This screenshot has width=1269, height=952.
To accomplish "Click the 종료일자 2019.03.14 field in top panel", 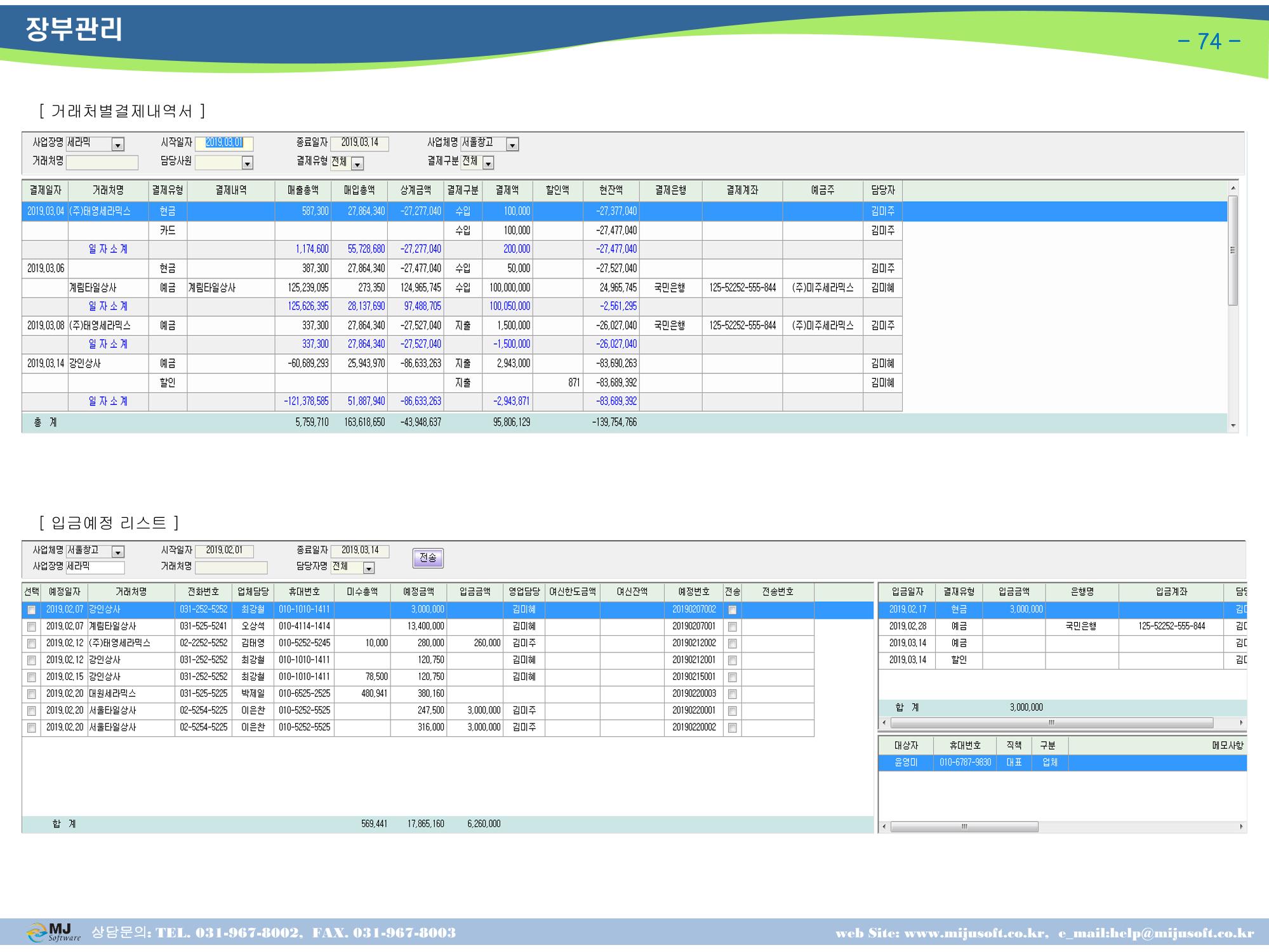I will 360,143.
